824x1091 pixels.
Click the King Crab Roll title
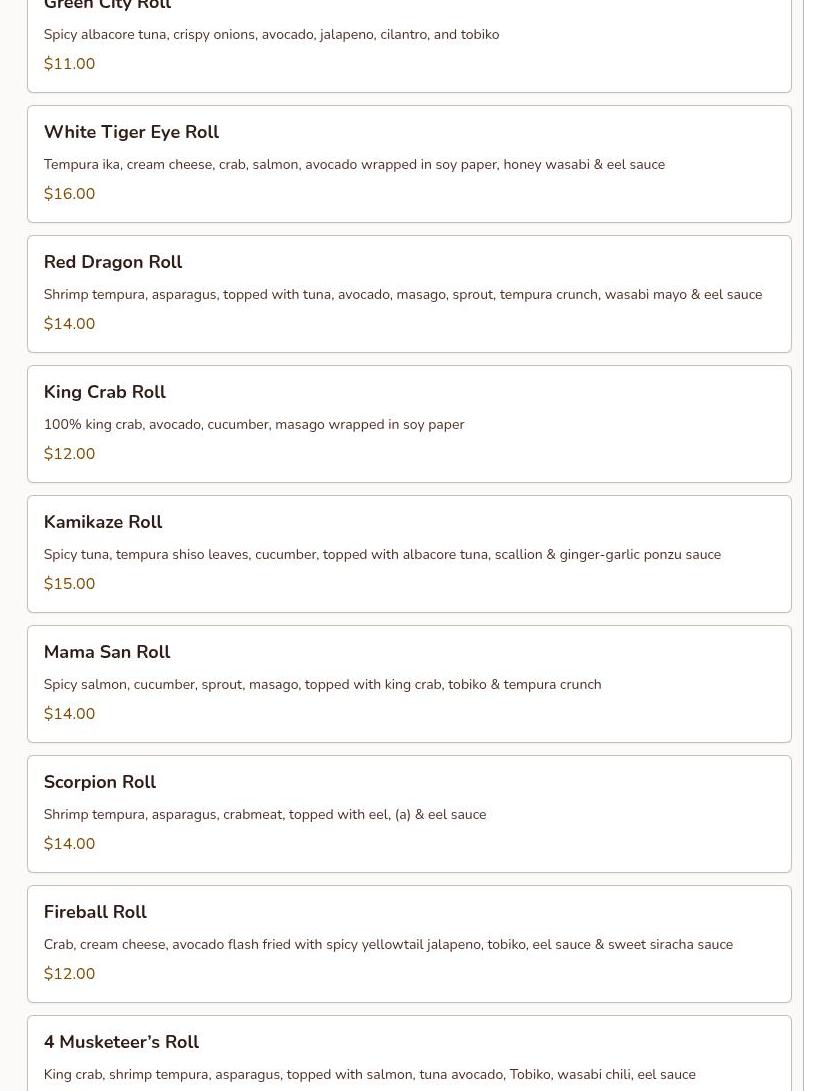coord(105,392)
